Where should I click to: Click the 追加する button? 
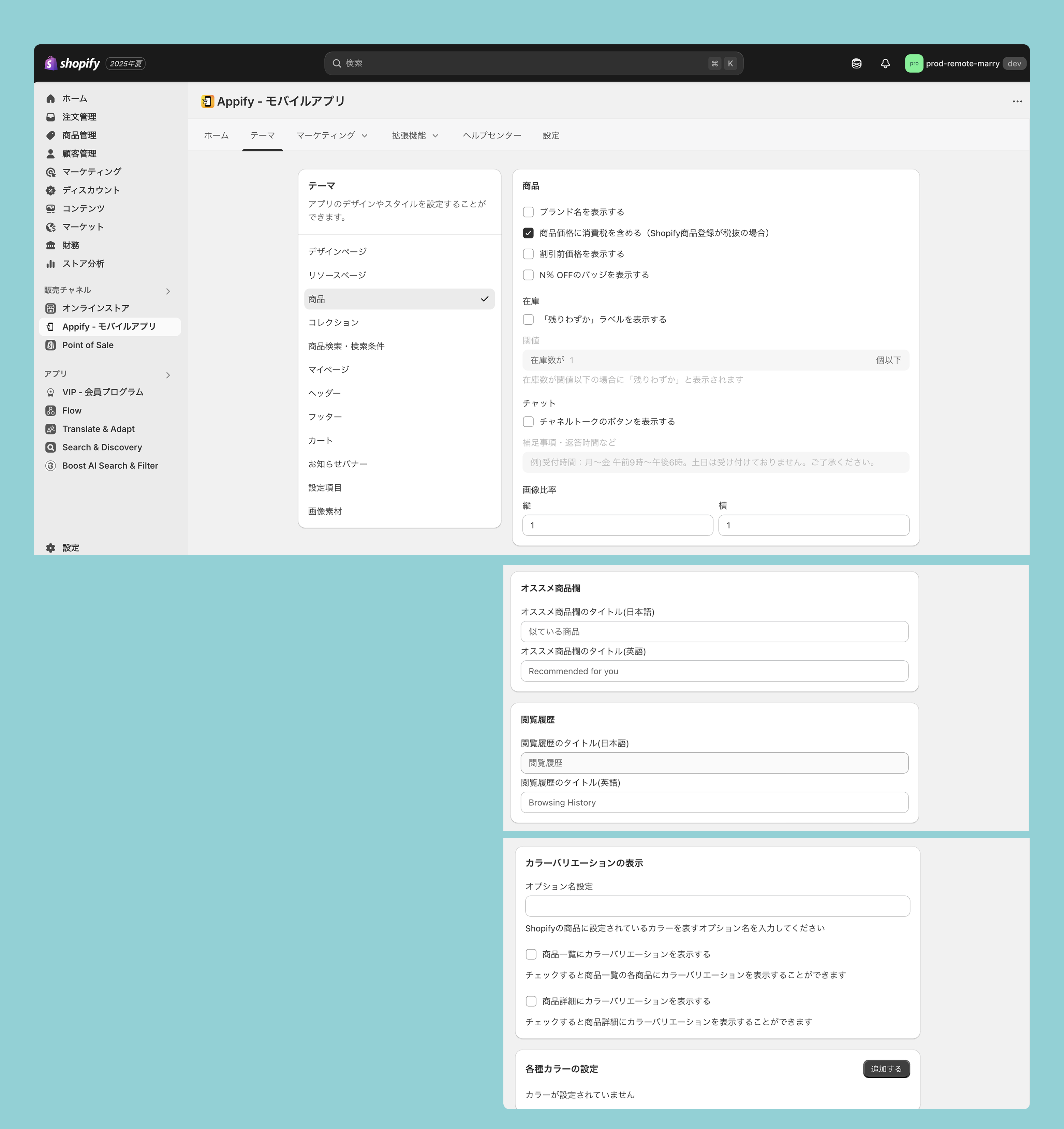click(886, 1069)
